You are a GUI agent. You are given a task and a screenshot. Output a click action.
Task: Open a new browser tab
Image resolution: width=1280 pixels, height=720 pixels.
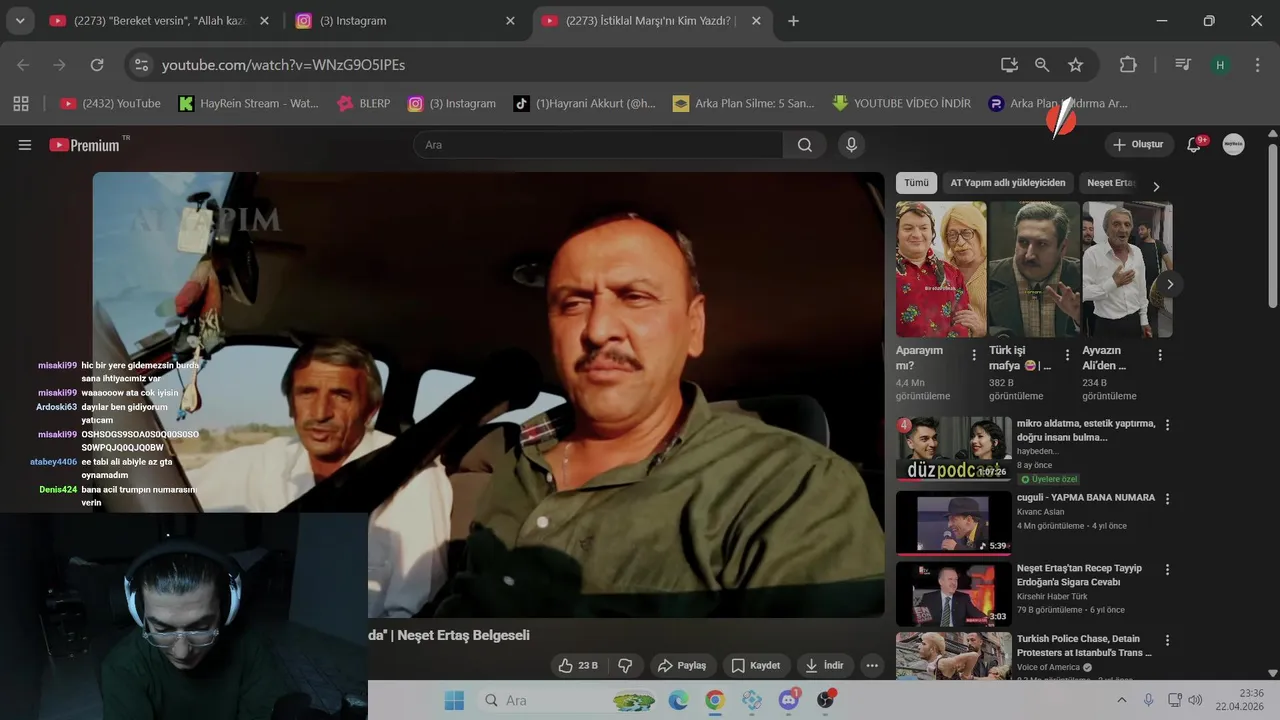793,21
